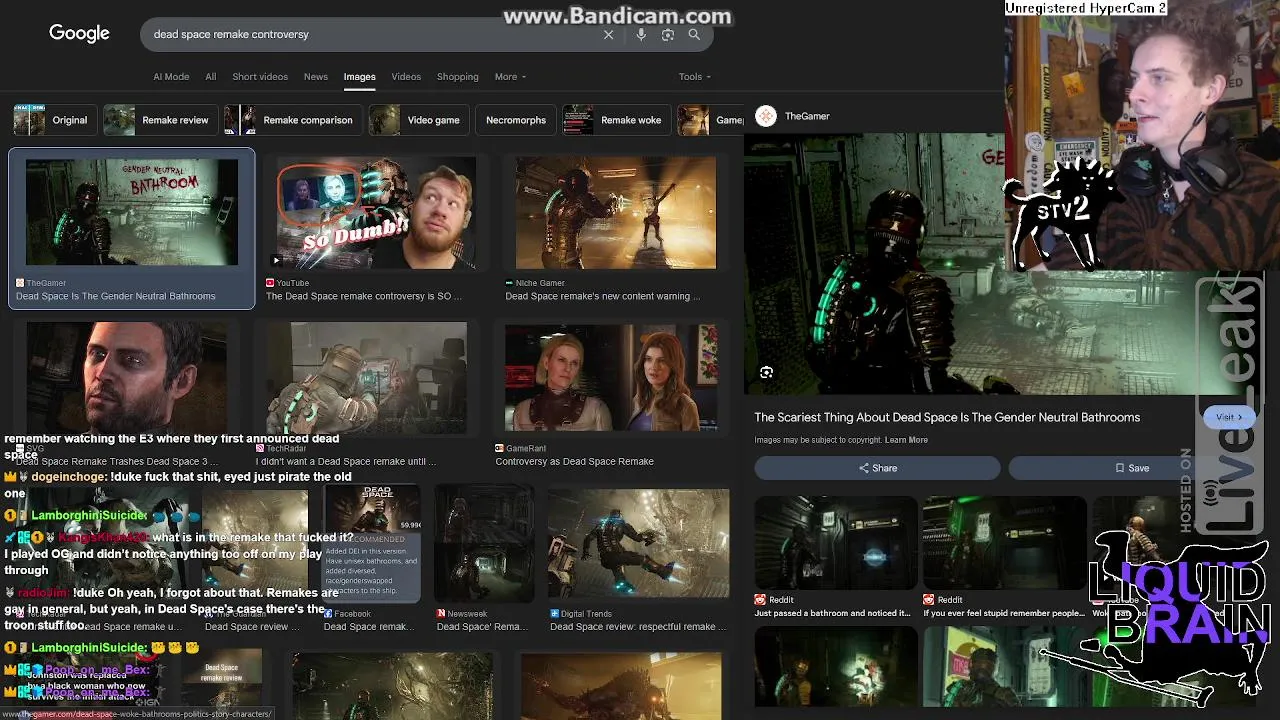Viewport: 1280px width, 720px height.
Task: Click TheGamer source icon in preview panel
Action: click(x=766, y=116)
